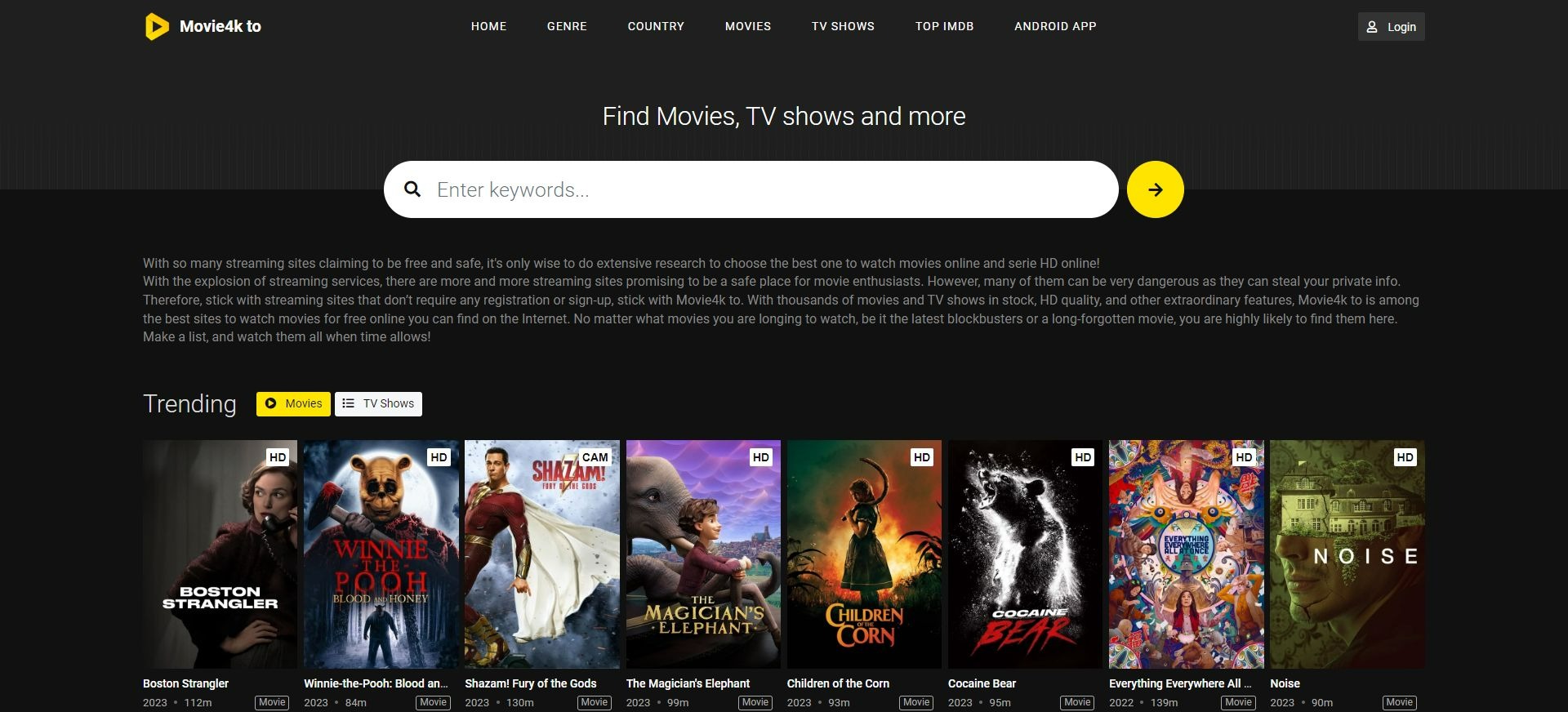
Task: Focus the Enter keywords search field
Action: [751, 189]
